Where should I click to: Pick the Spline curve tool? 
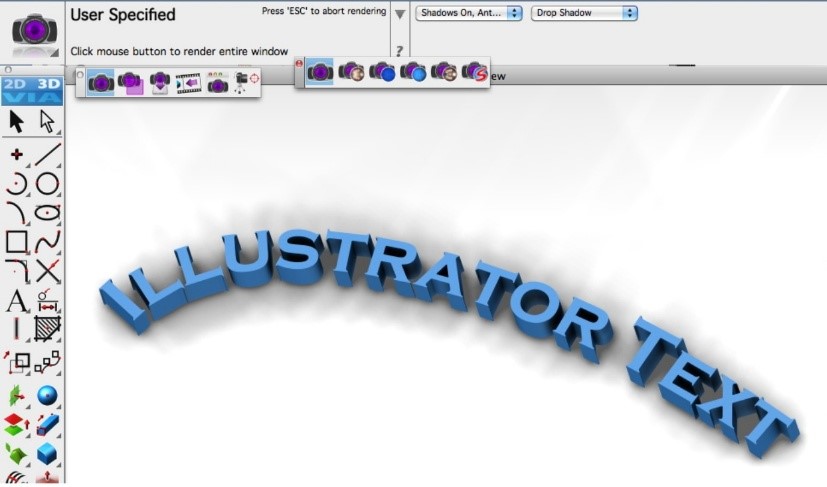pos(48,242)
